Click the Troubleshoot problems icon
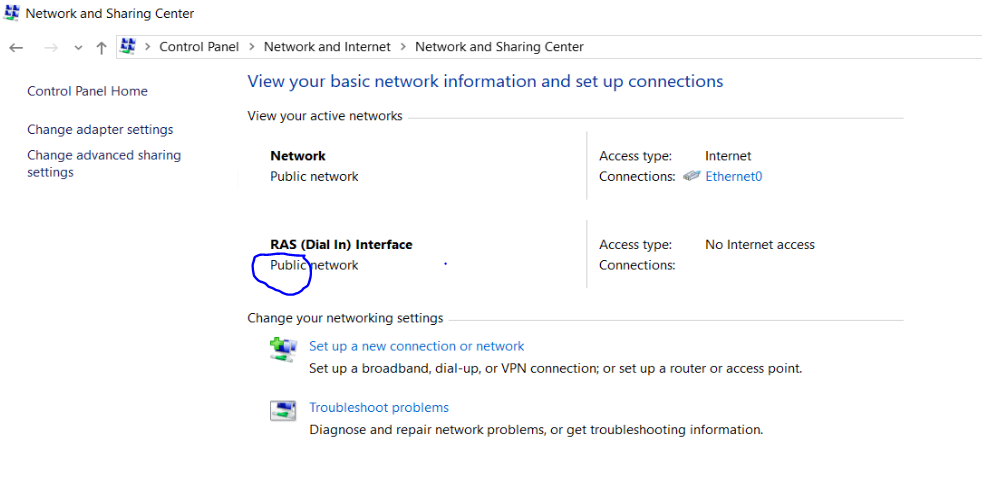Screen dimensions: 982x504 (x=283, y=411)
